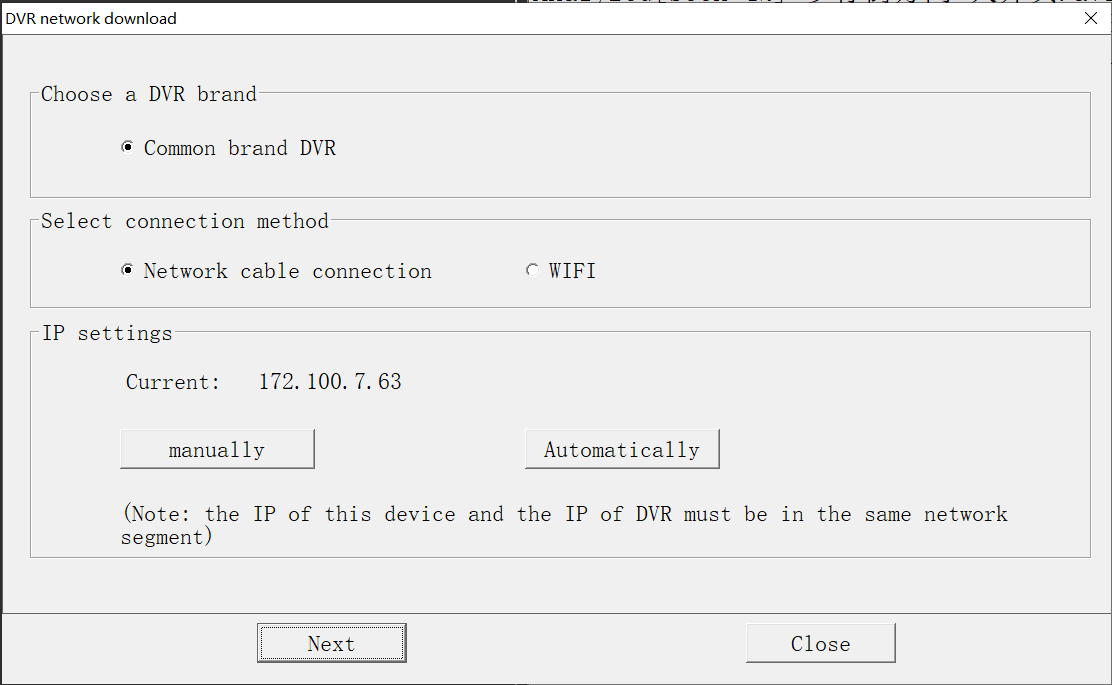Click empty space between Next and Close
Screen dimensions: 1112x685
[575, 643]
